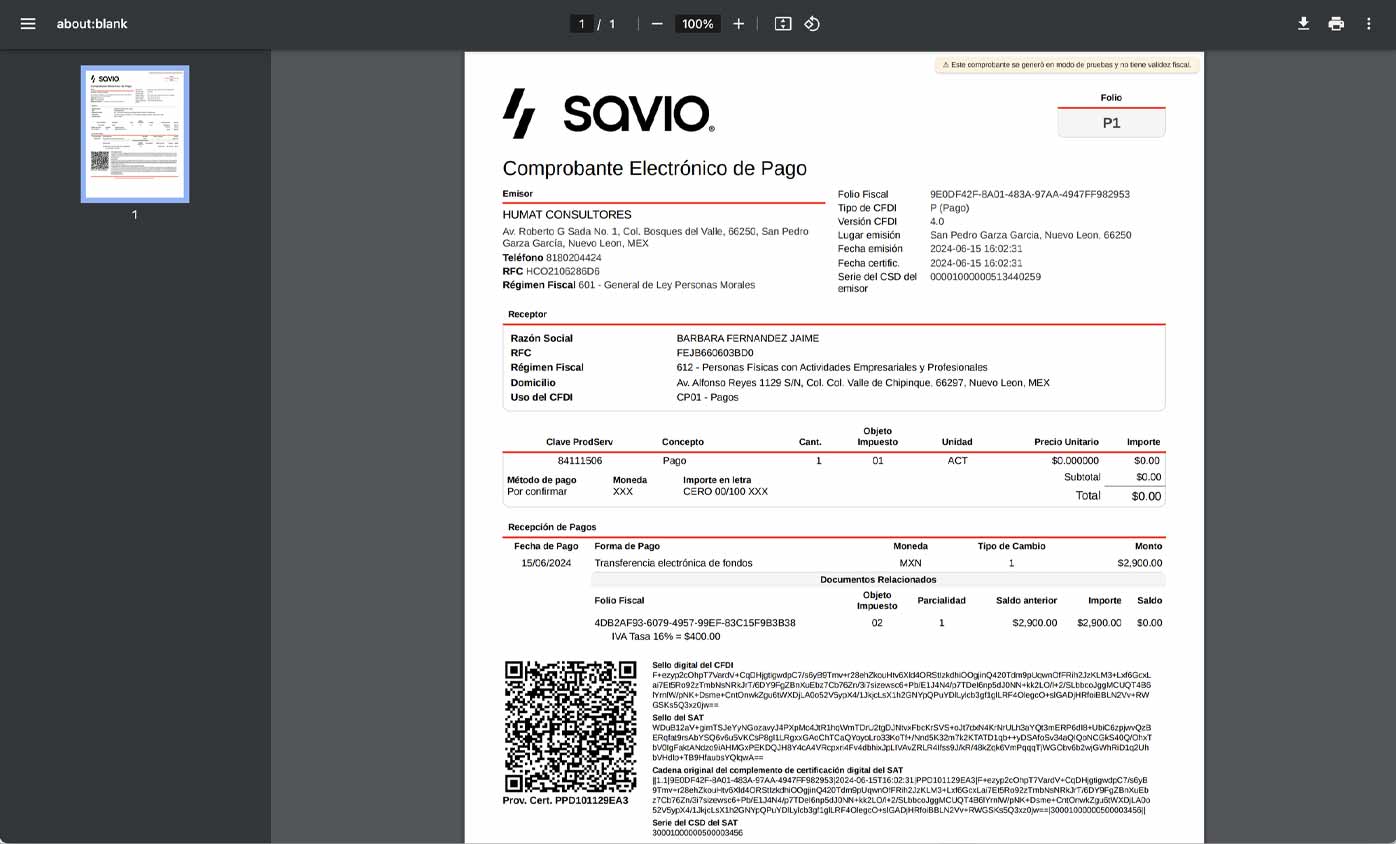This screenshot has width=1396, height=844.
Task: Click the Savio logo on the document
Action: click(x=608, y=113)
